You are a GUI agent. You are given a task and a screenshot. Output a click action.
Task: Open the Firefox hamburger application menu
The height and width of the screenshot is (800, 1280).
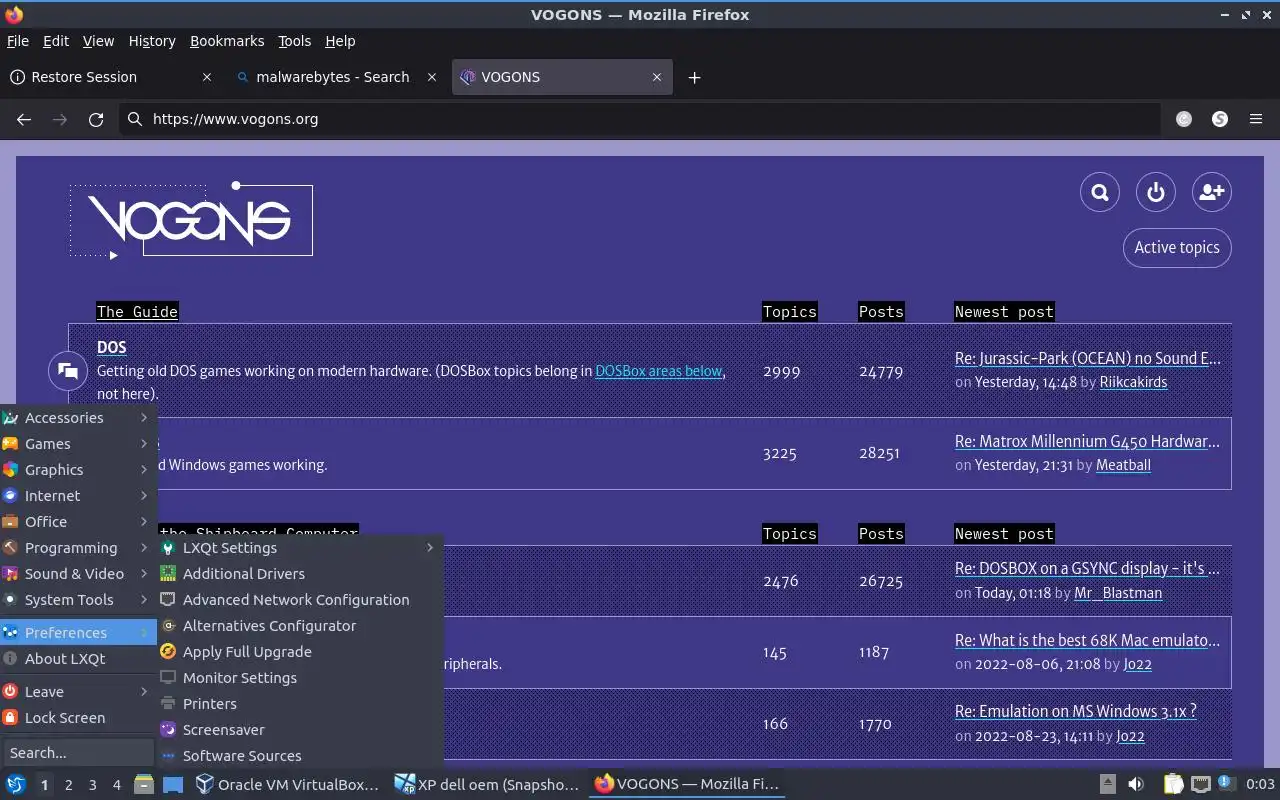click(1256, 119)
